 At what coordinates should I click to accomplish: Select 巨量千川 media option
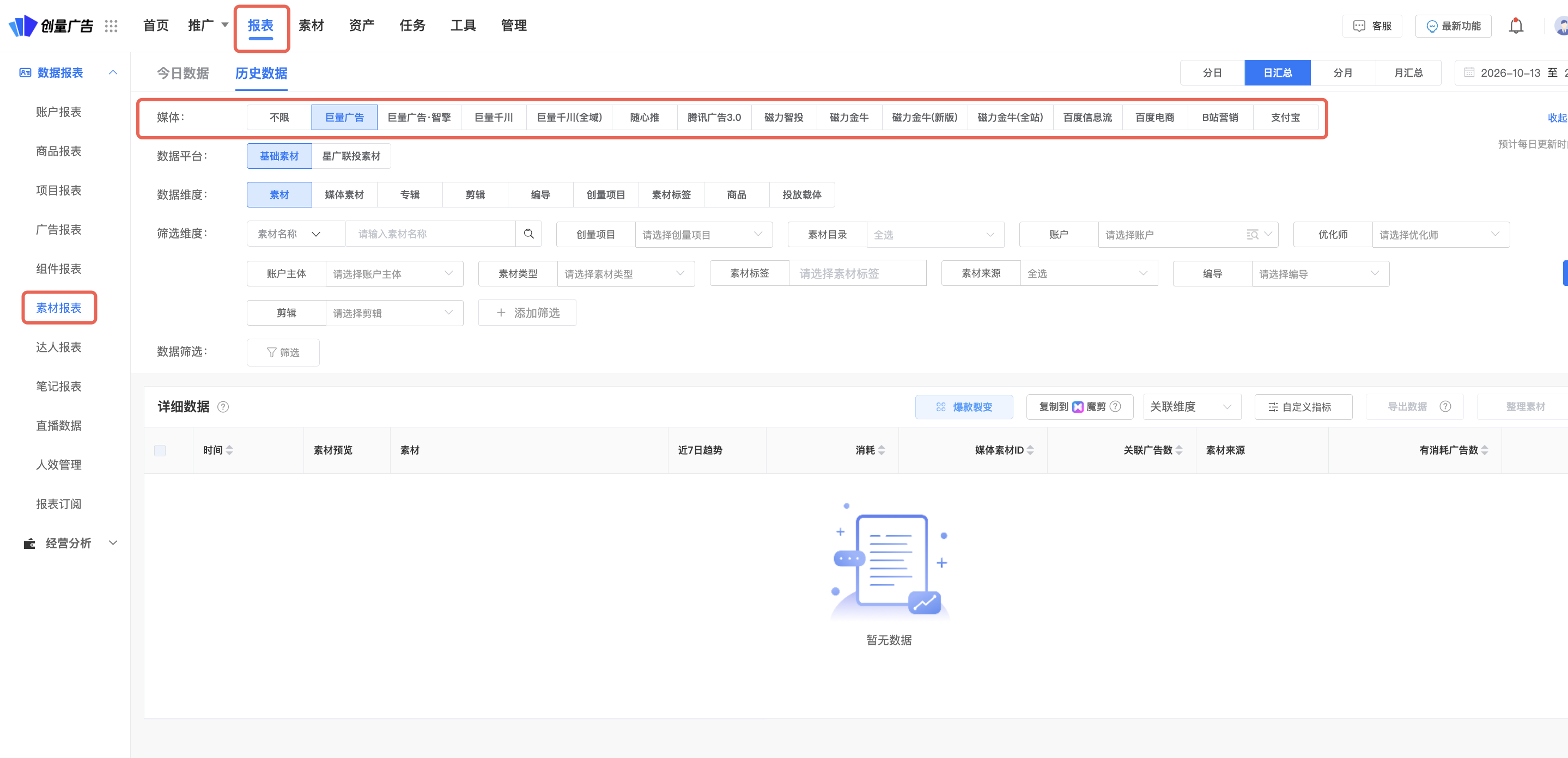click(x=494, y=118)
